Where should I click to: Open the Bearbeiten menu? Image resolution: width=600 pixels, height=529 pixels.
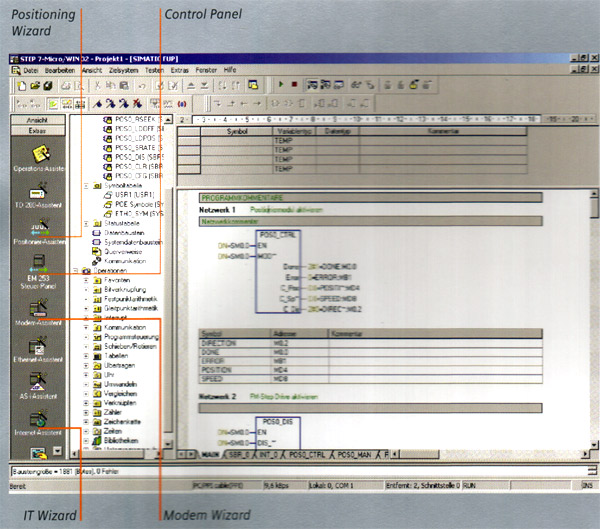pyautogui.click(x=60, y=70)
